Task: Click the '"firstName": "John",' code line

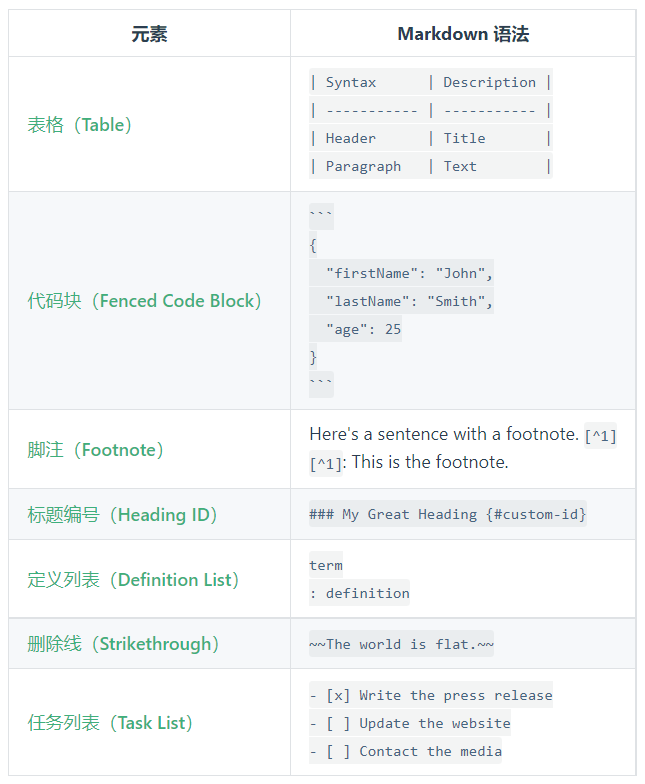Action: pos(401,273)
